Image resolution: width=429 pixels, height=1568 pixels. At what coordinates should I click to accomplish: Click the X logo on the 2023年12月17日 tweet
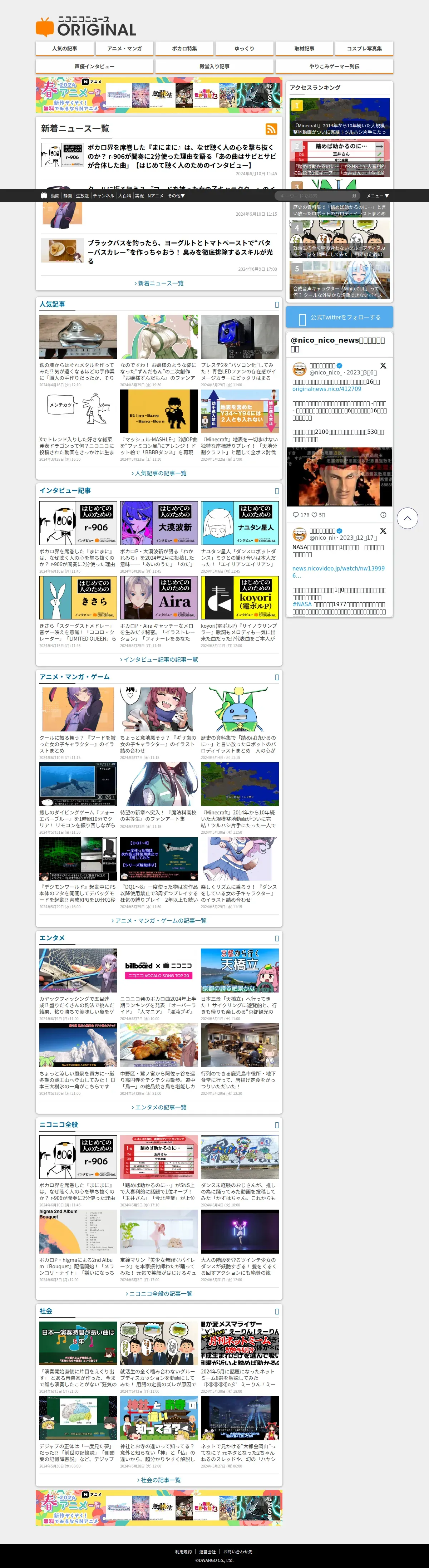point(383,531)
